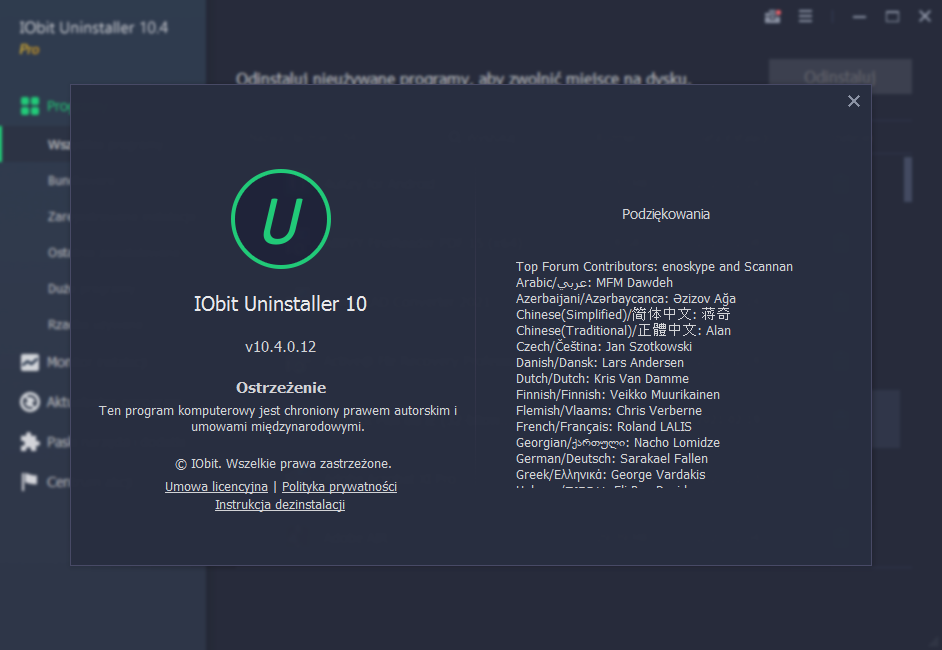Click 'Top Forum Contributors: enoskype and Scannan' line
942x650 pixels.
click(x=654, y=267)
